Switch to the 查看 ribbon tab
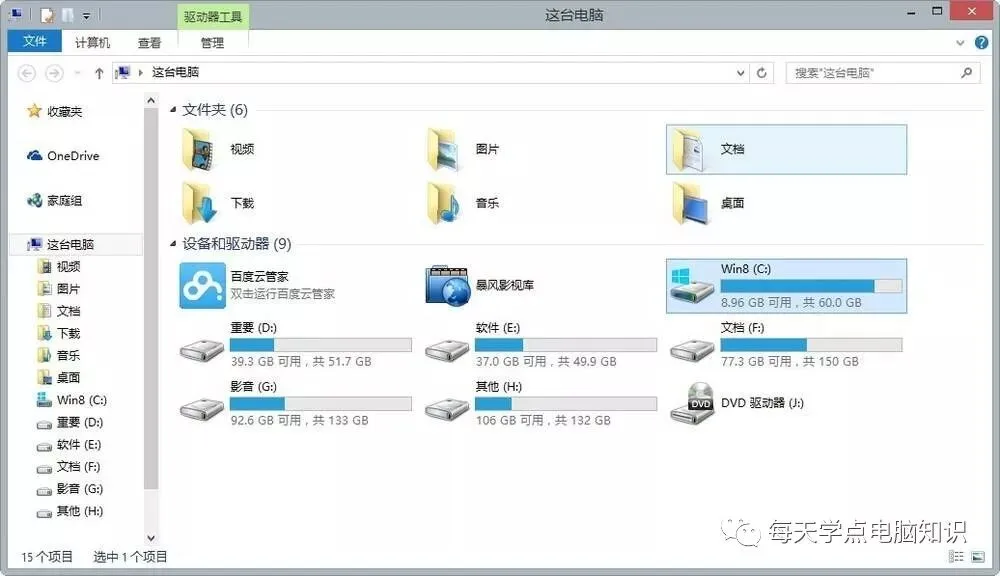The image size is (1000, 576). pyautogui.click(x=150, y=42)
